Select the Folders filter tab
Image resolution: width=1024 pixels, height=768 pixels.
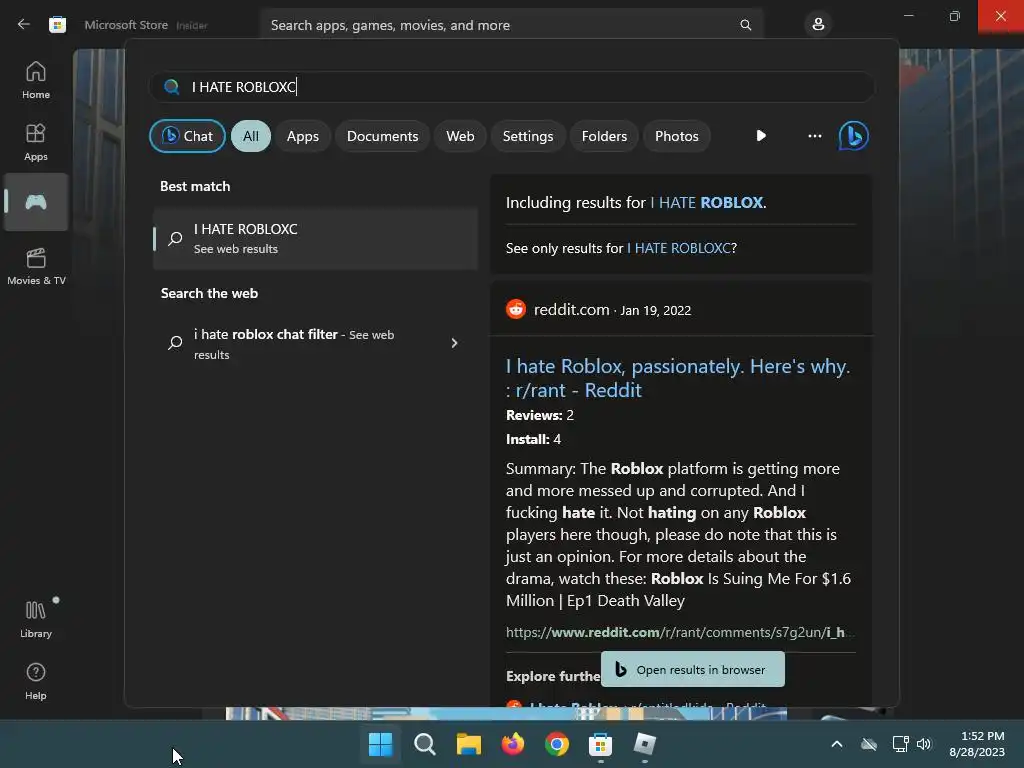(604, 136)
